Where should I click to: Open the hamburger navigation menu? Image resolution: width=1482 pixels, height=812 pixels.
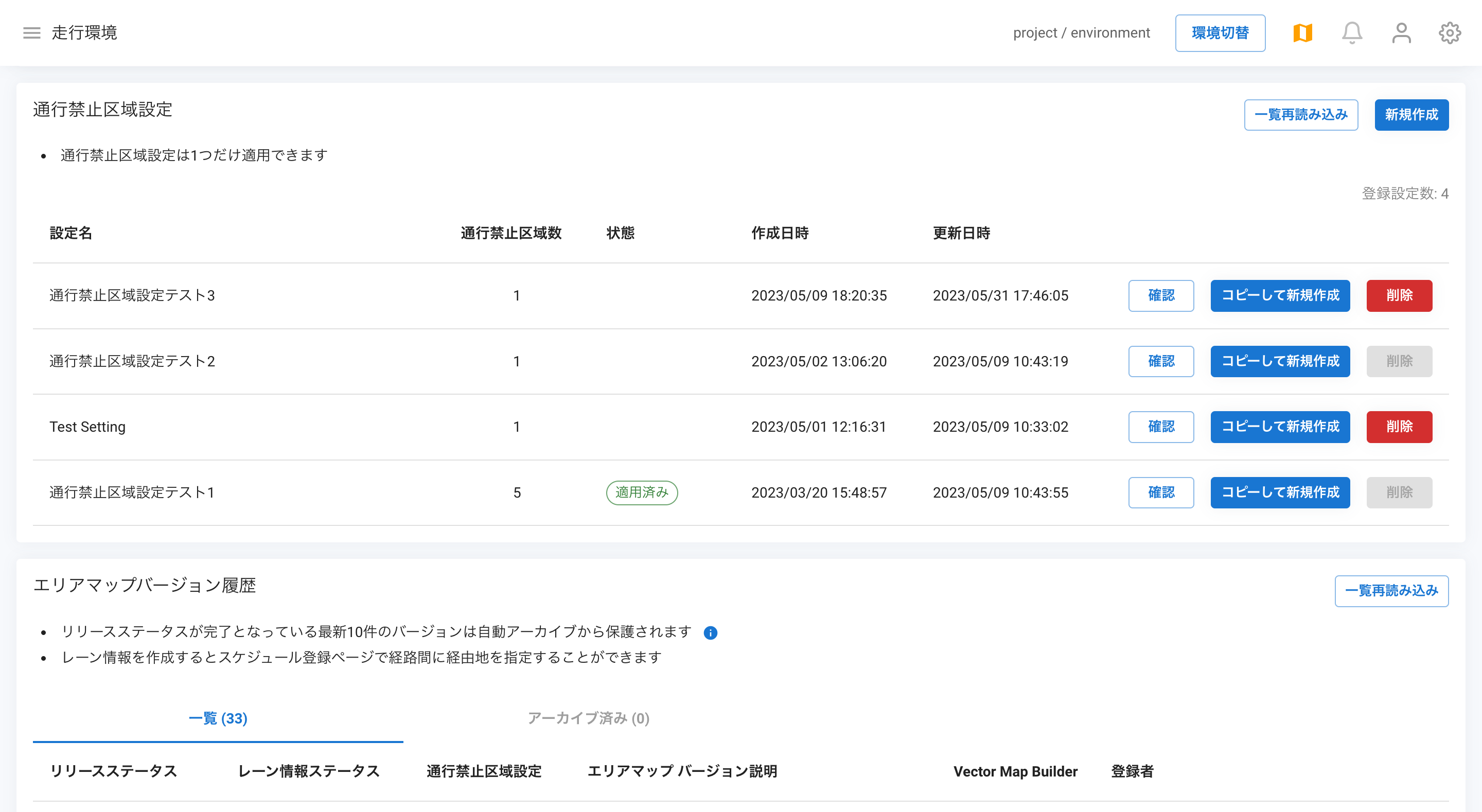[31, 33]
